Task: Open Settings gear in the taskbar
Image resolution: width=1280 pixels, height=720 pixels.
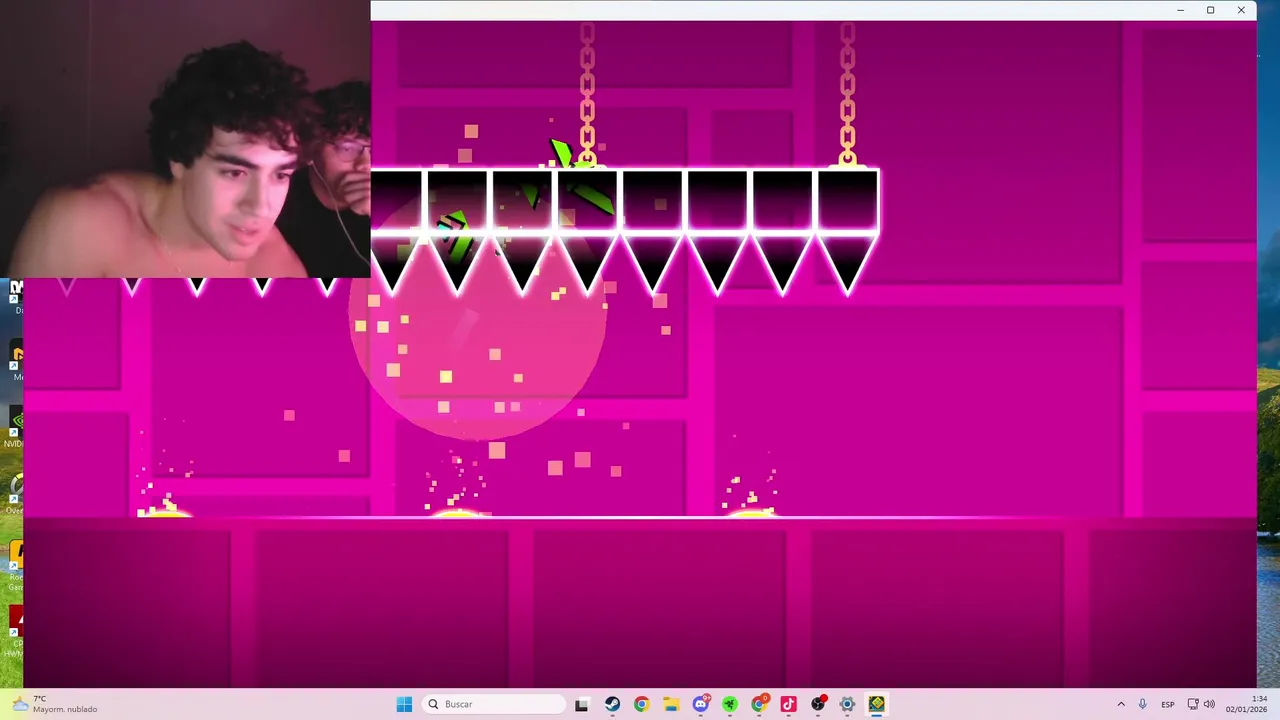Action: pos(847,704)
